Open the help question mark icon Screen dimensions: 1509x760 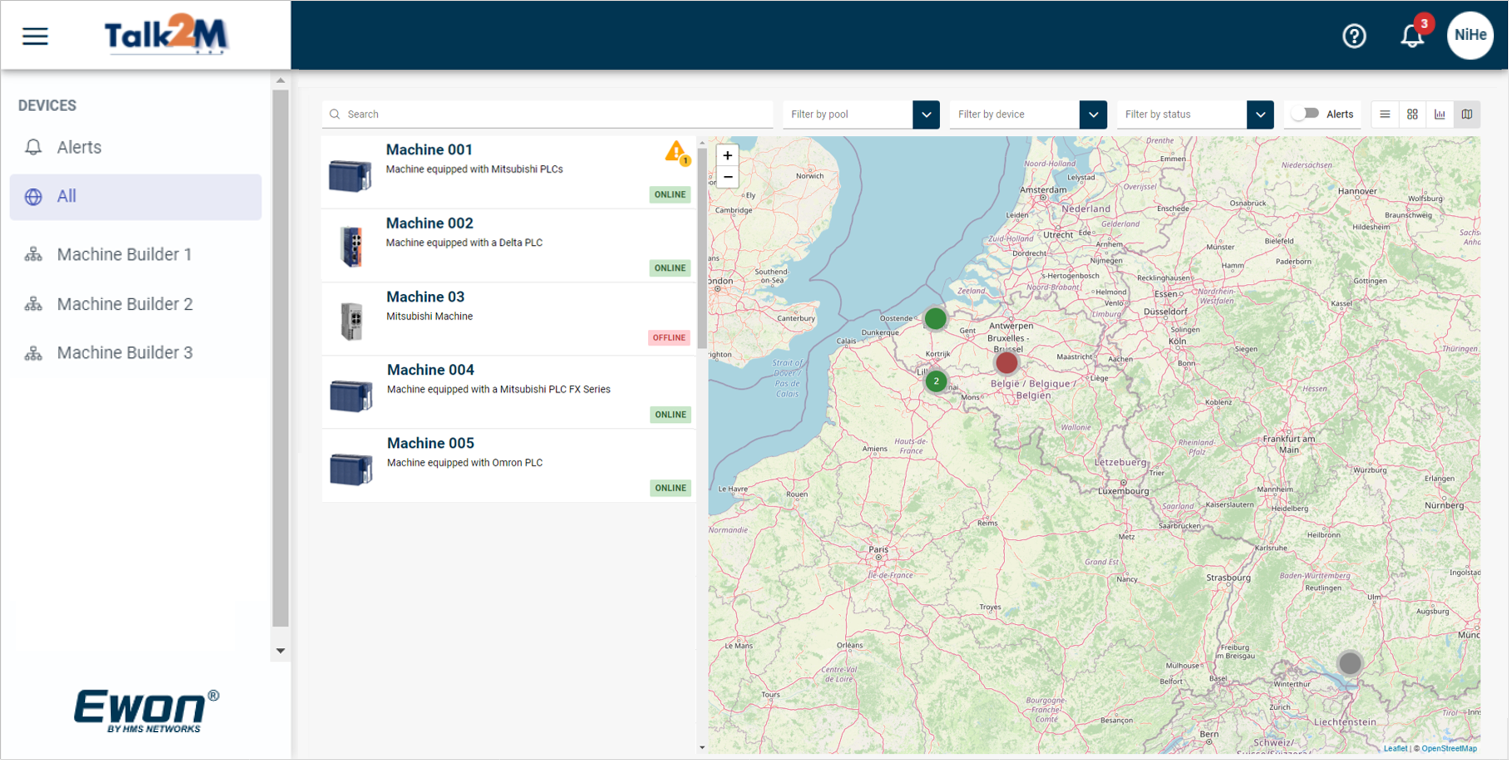pos(1354,36)
